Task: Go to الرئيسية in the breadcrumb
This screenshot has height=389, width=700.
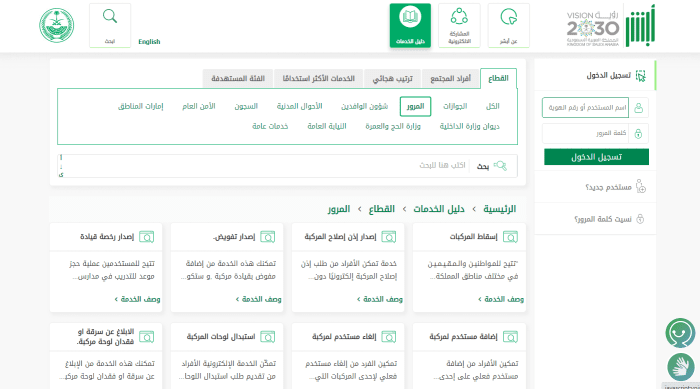Action: (500, 209)
